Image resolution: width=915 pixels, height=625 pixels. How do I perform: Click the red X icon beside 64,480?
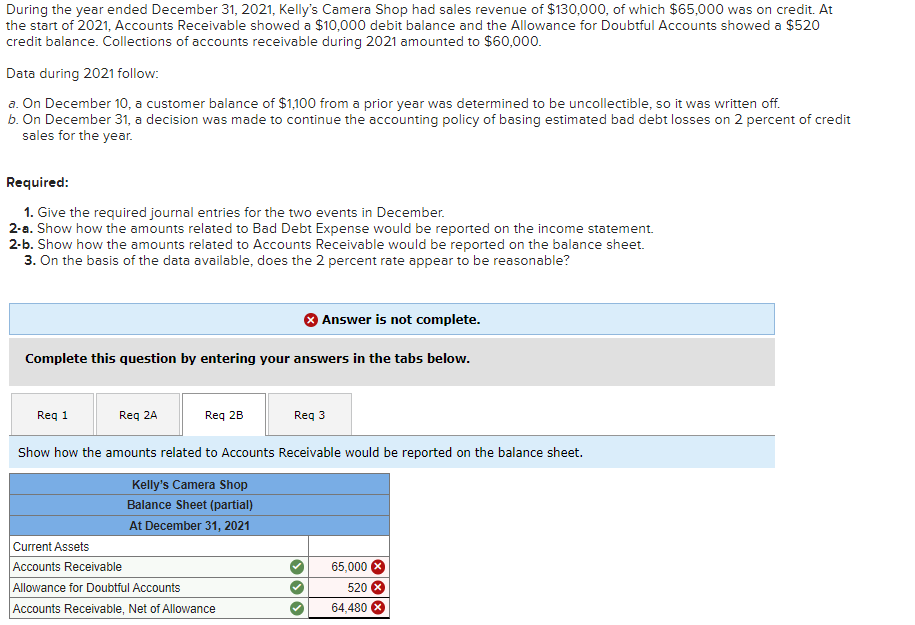pyautogui.click(x=378, y=607)
